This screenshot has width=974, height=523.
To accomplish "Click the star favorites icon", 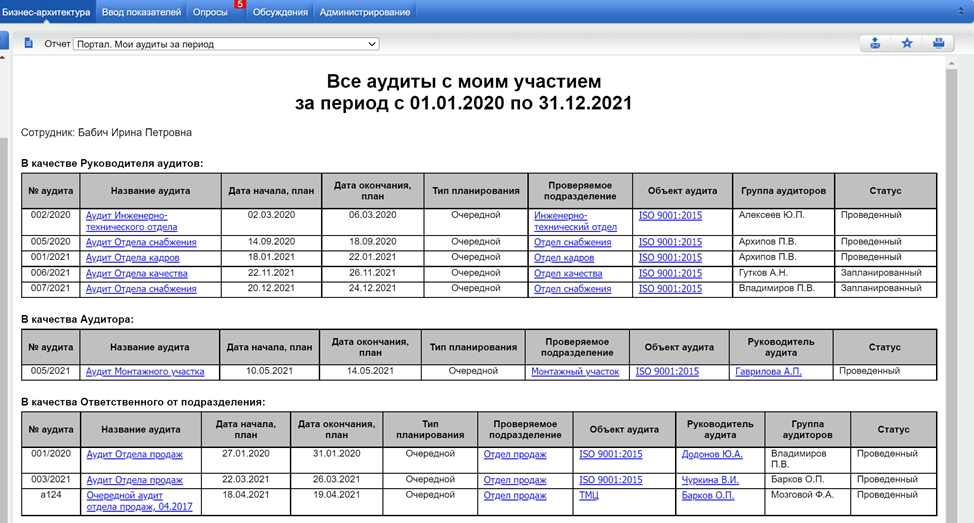I will coord(906,43).
